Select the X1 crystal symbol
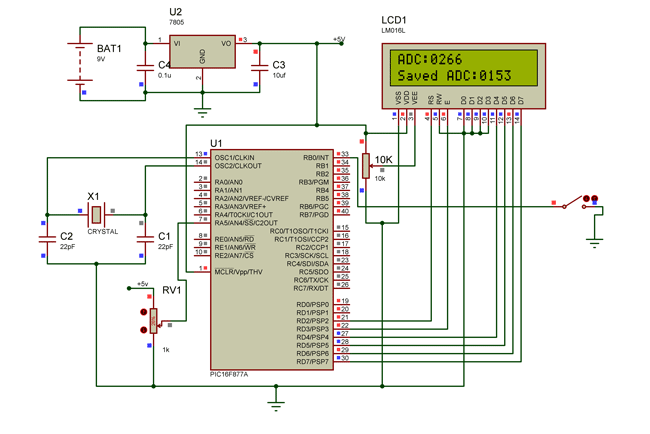Image resolution: width=650 pixels, height=434 pixels. 96,215
